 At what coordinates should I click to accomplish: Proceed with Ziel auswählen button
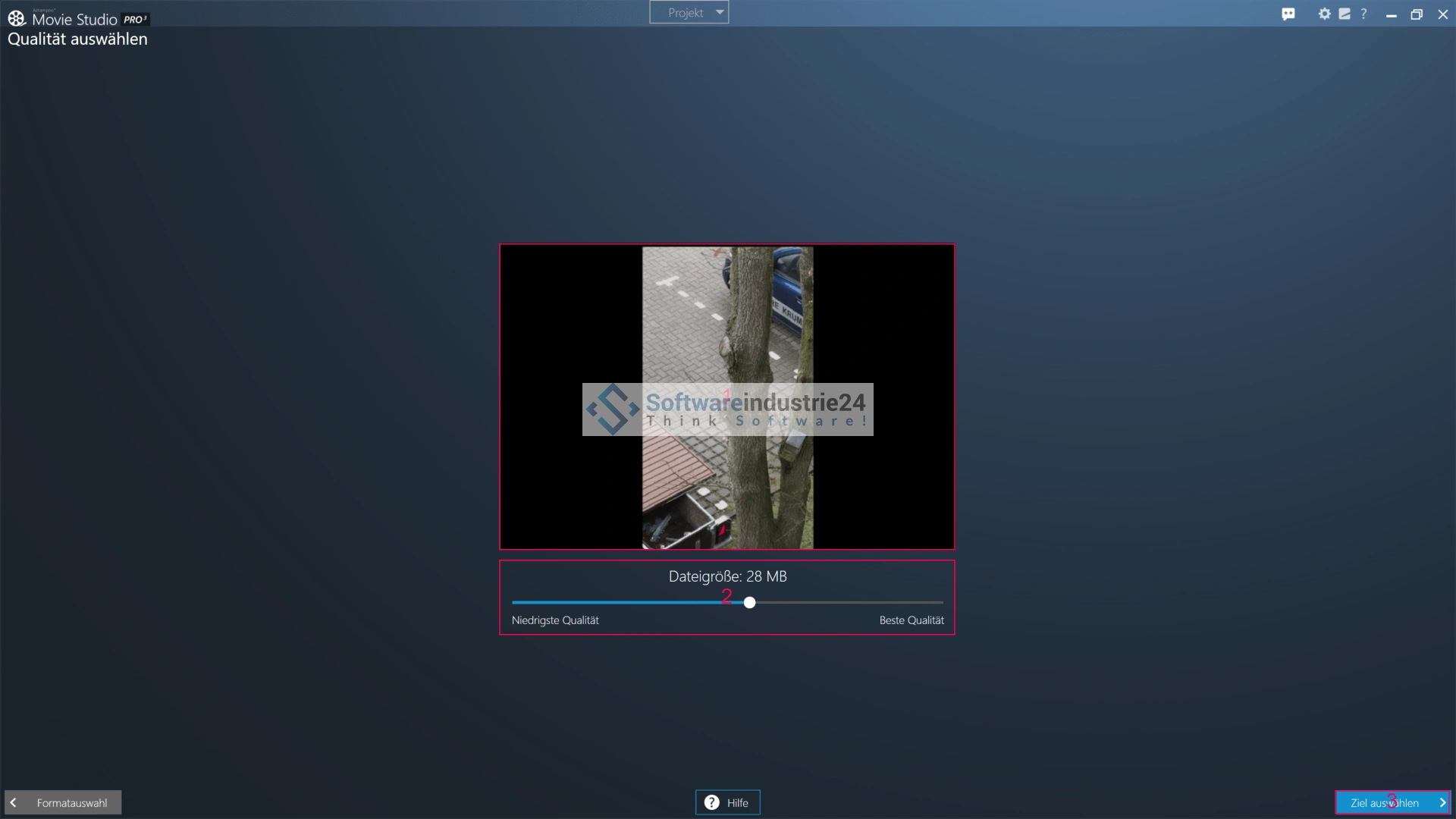[1384, 802]
